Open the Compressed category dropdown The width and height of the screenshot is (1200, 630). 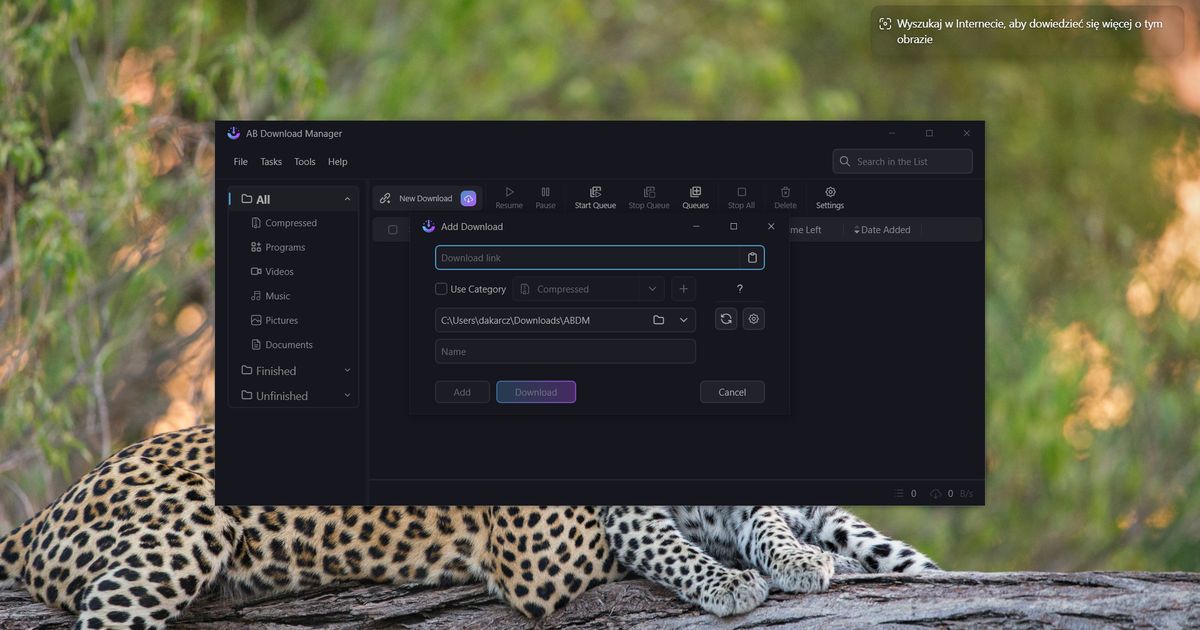(652, 288)
